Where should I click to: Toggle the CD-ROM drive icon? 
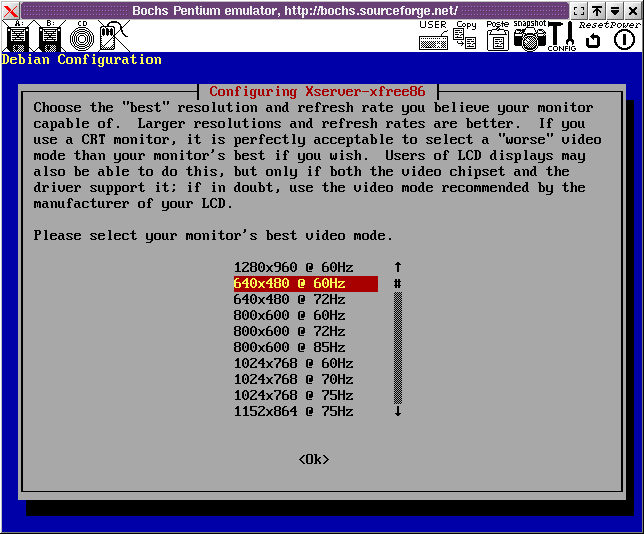tap(82, 37)
